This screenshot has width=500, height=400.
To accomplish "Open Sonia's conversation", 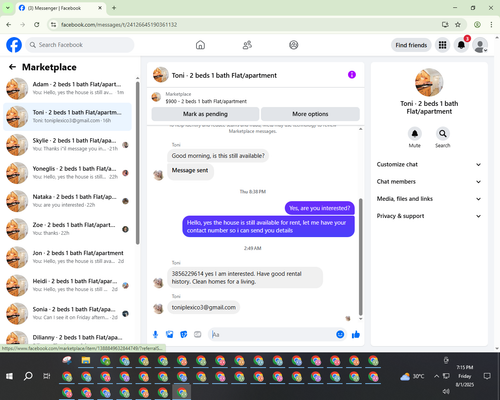I will tap(67, 313).
